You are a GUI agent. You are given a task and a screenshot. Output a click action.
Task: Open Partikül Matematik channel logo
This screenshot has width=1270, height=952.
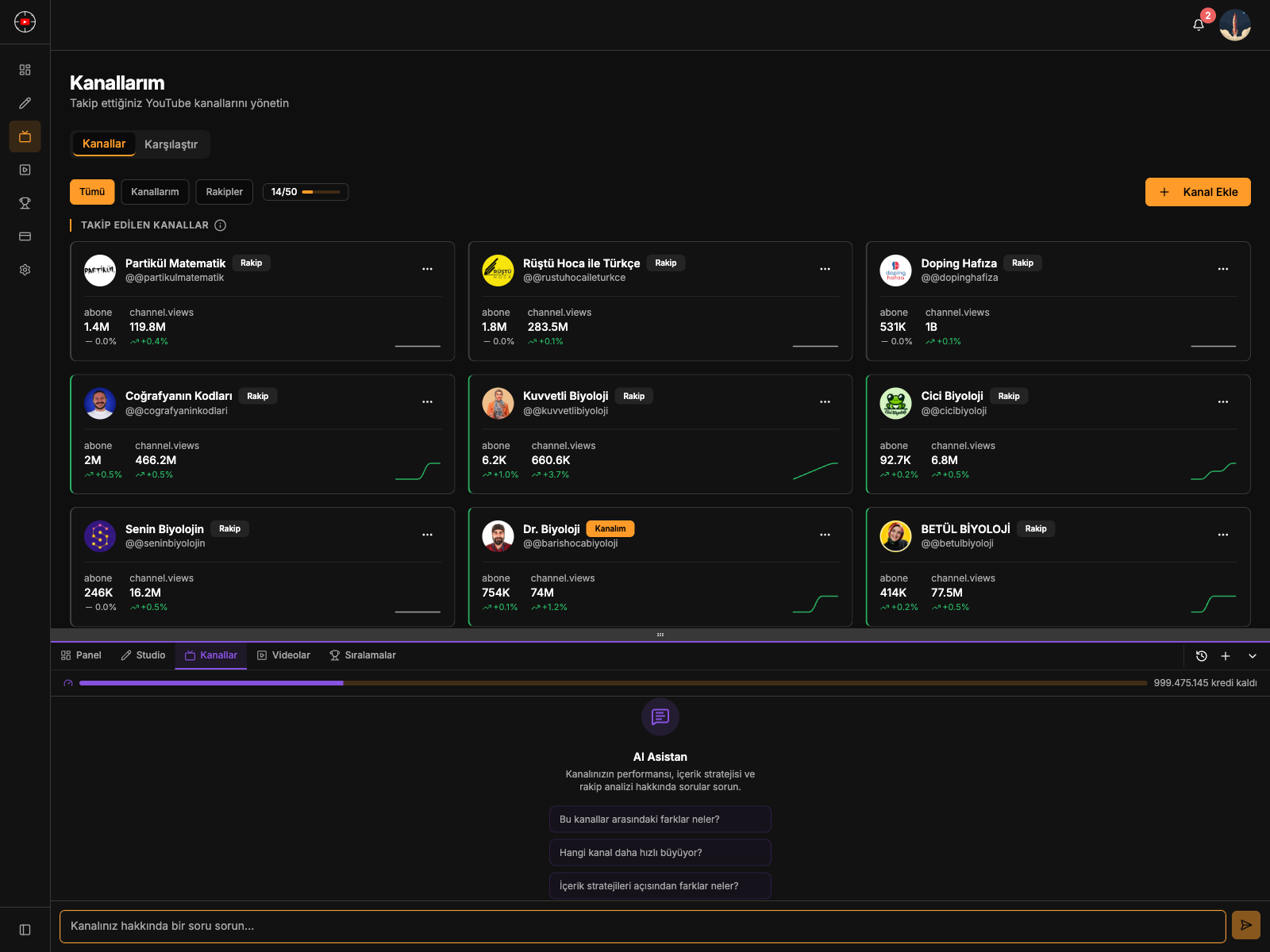tap(100, 271)
